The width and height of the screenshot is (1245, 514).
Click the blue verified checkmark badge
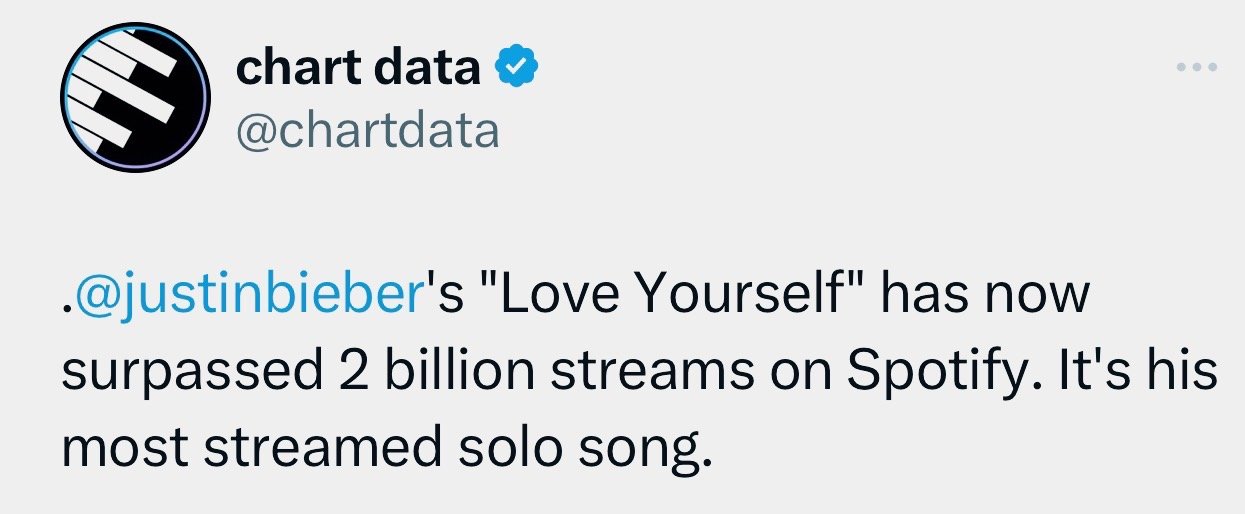tap(519, 68)
